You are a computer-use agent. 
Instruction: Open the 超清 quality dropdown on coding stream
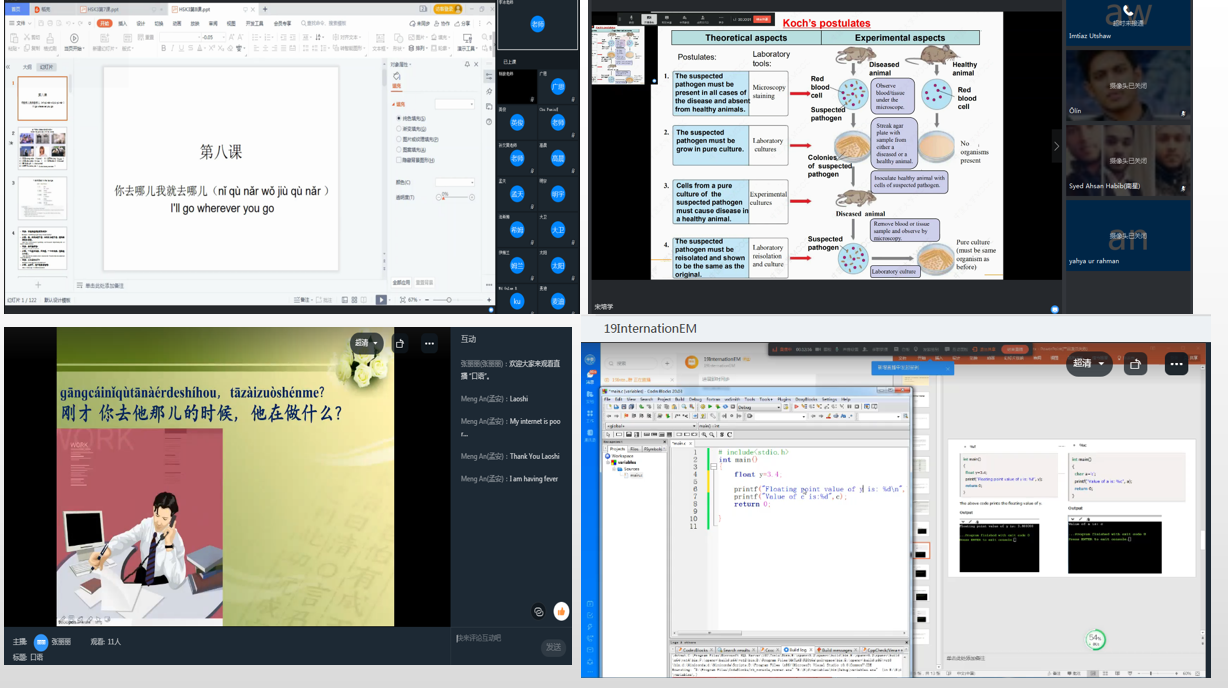point(1088,364)
